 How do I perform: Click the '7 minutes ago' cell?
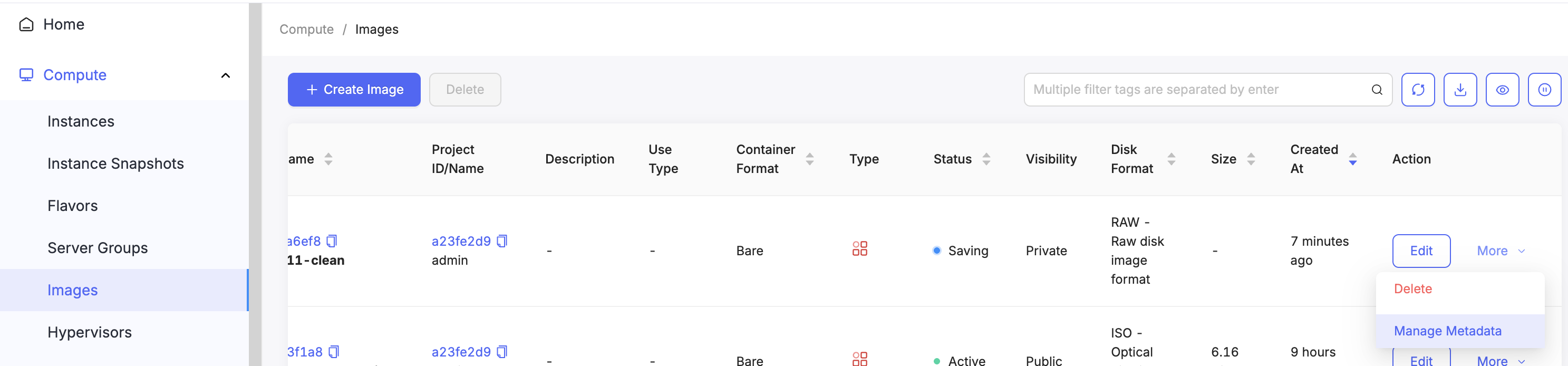click(x=1319, y=251)
